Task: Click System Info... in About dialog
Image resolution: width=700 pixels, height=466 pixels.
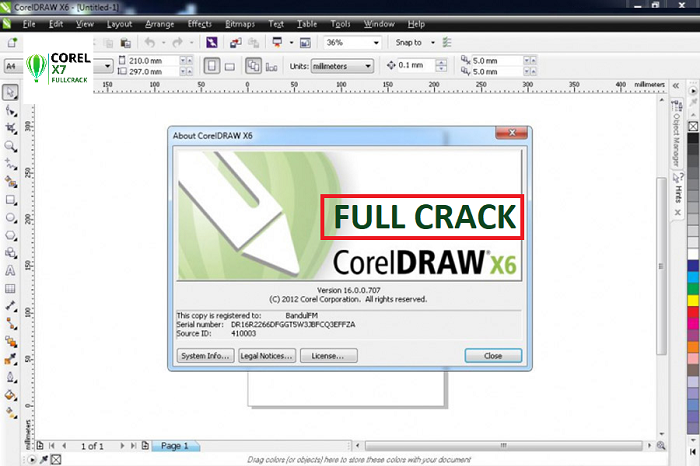Action: click(x=205, y=356)
